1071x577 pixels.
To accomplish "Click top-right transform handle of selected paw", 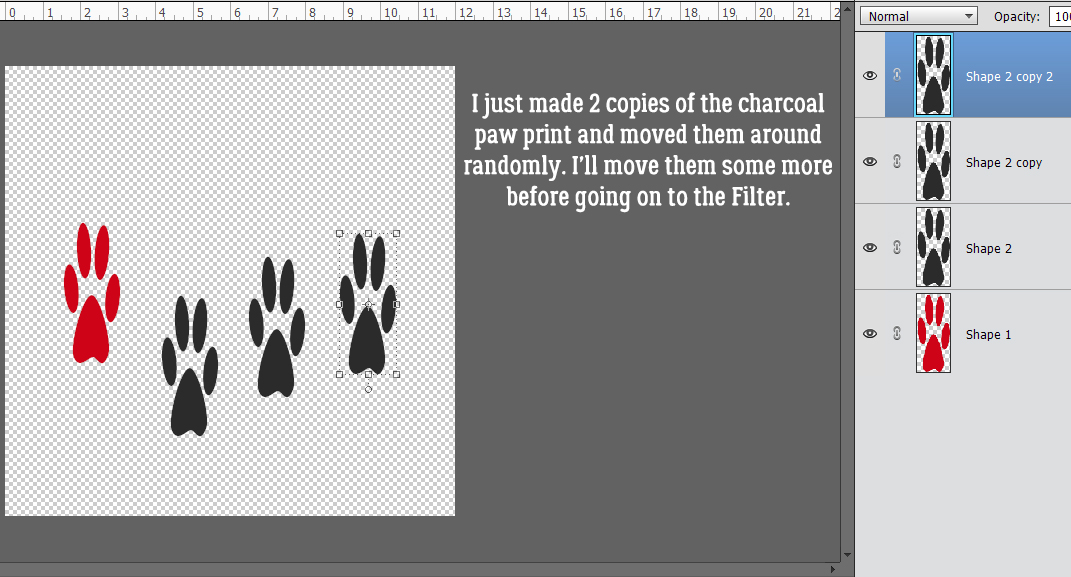I will pos(397,234).
